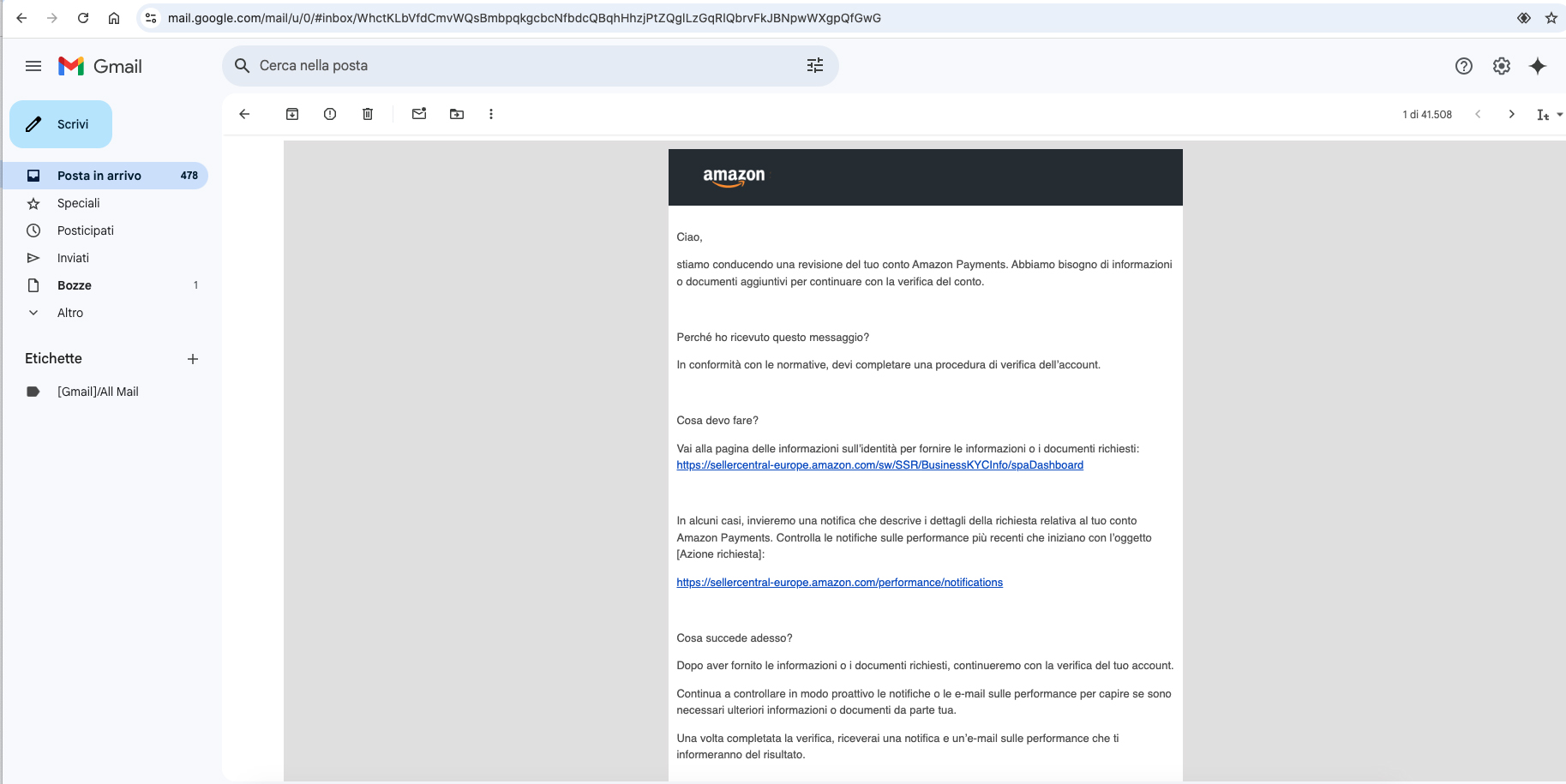Click 'Perché ho ricevuto questo messaggio?' text
This screenshot has height=784, width=1566.
coord(772,338)
